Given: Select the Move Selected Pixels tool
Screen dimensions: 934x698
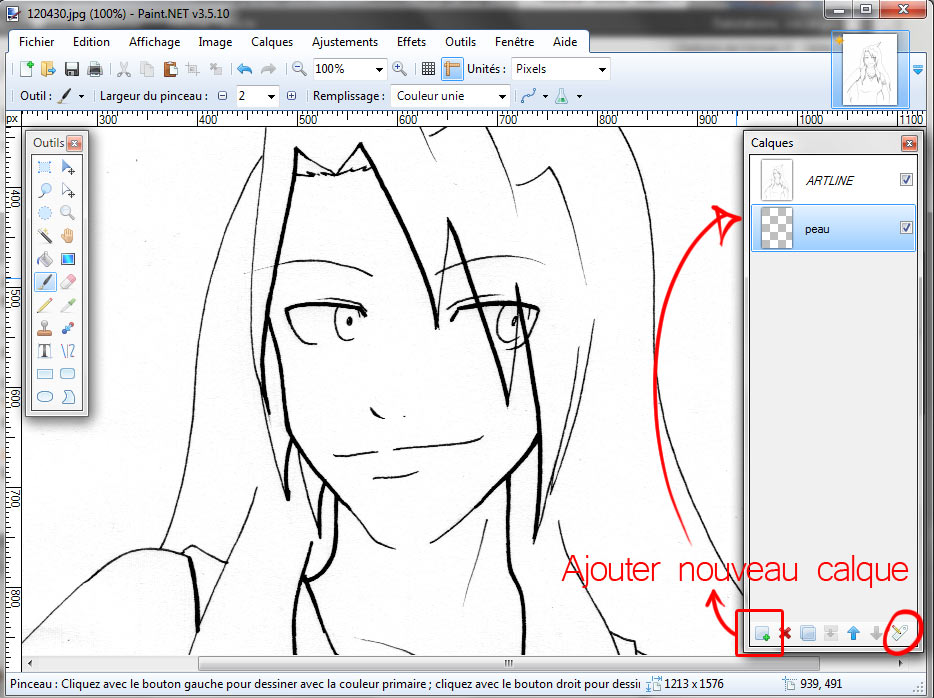Looking at the screenshot, I should pos(68,167).
